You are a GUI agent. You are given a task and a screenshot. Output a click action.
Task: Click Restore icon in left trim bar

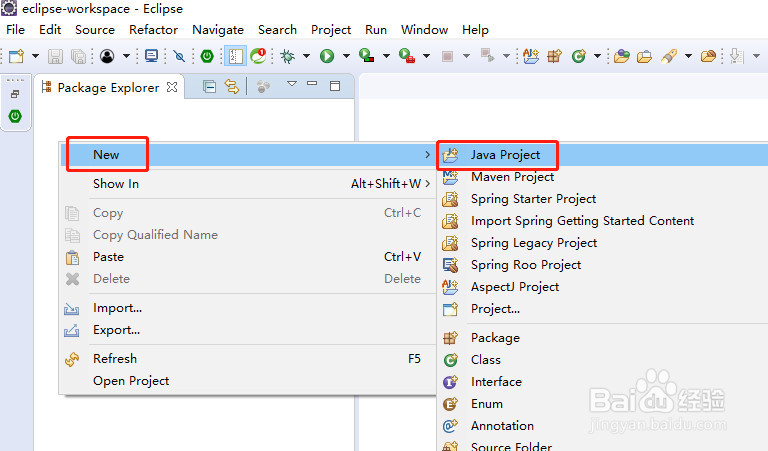click(15, 94)
